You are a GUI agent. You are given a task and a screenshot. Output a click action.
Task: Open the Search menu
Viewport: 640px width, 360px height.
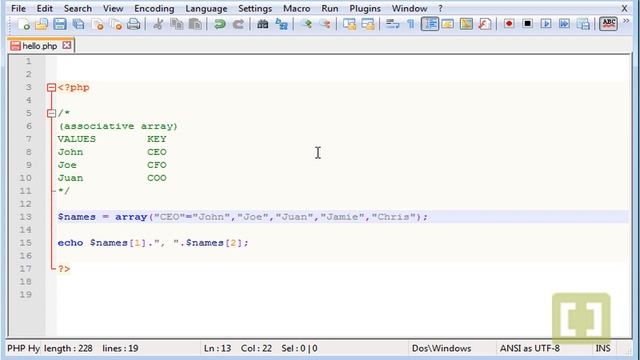[x=78, y=8]
